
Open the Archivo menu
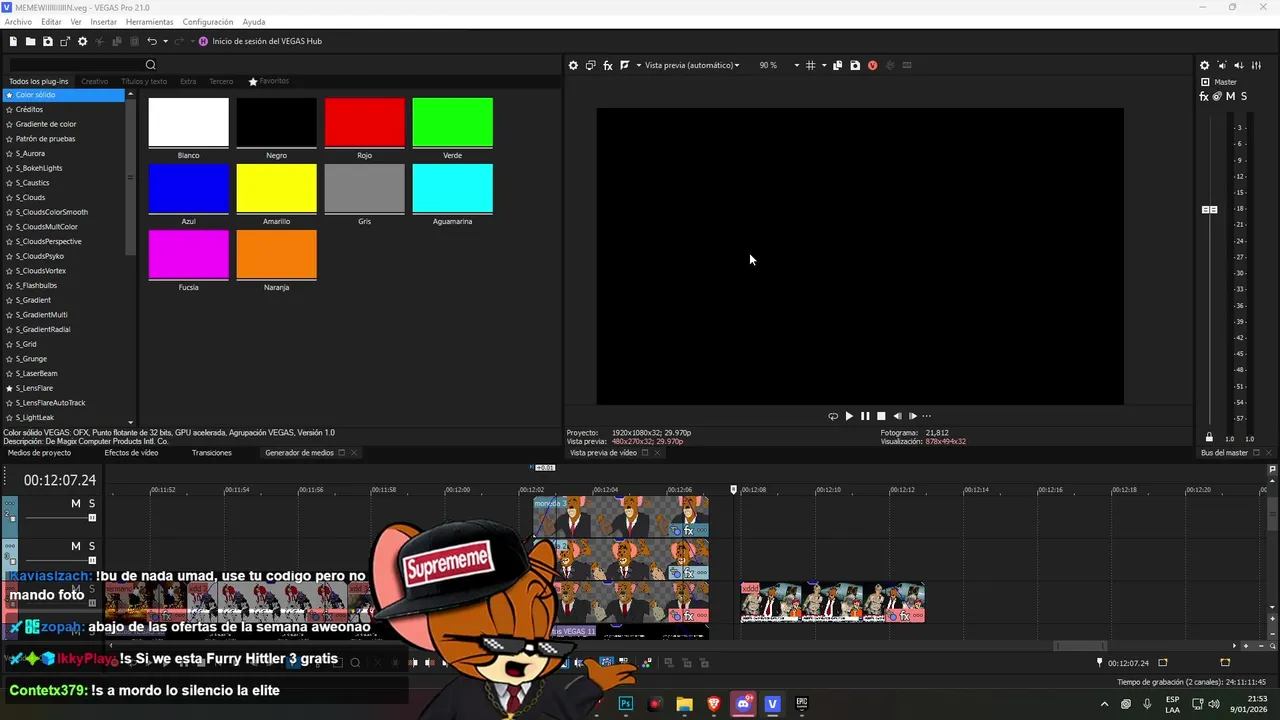[18, 21]
